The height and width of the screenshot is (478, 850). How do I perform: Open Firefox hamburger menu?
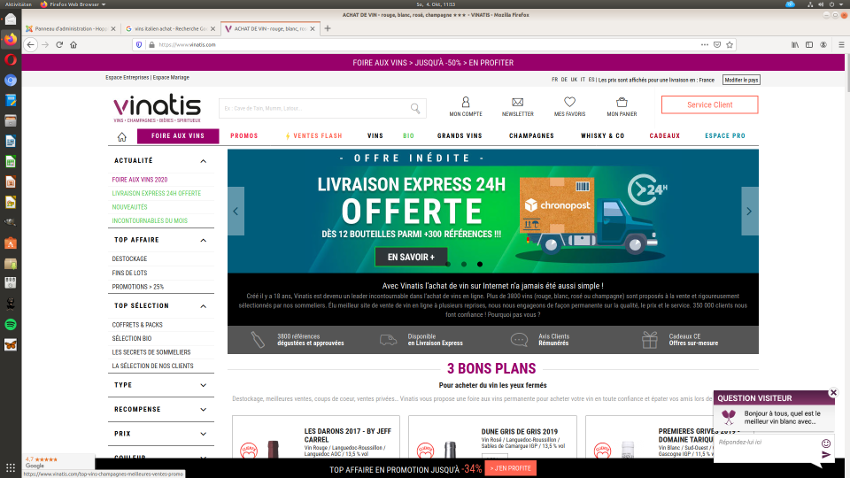tap(841, 45)
